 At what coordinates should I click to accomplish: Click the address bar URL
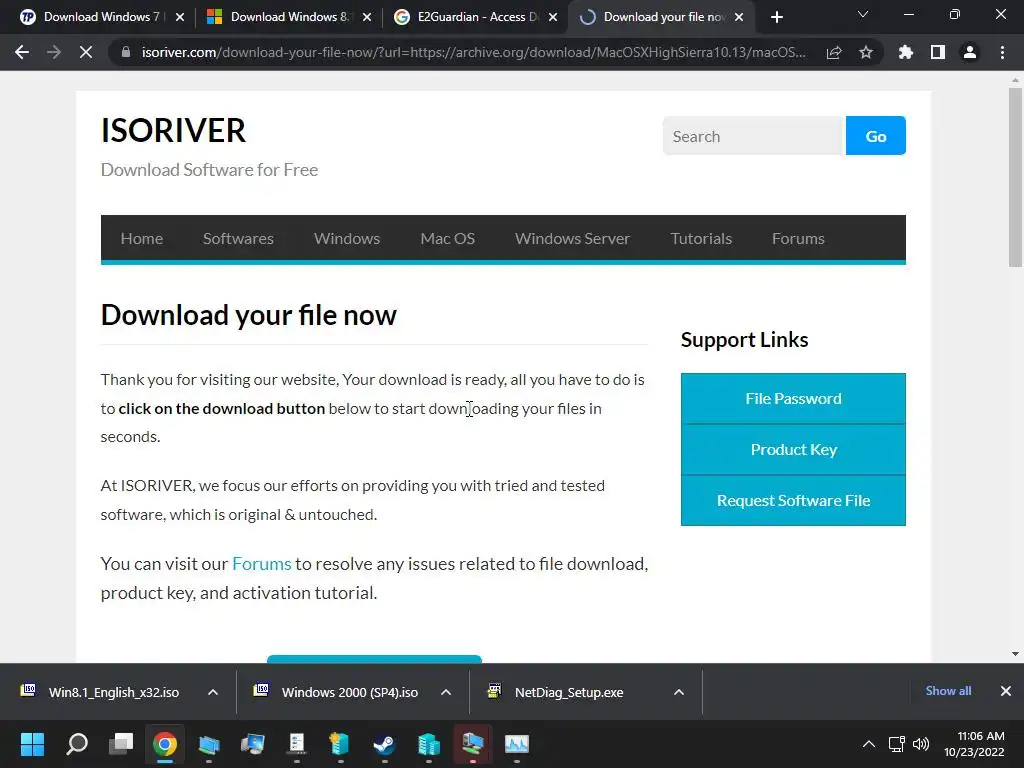click(473, 52)
